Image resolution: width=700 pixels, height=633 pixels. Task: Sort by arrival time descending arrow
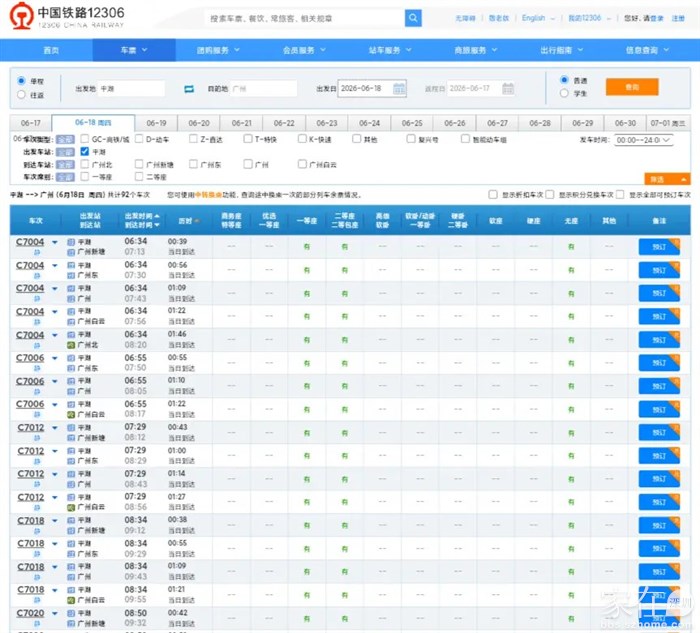pos(157,225)
